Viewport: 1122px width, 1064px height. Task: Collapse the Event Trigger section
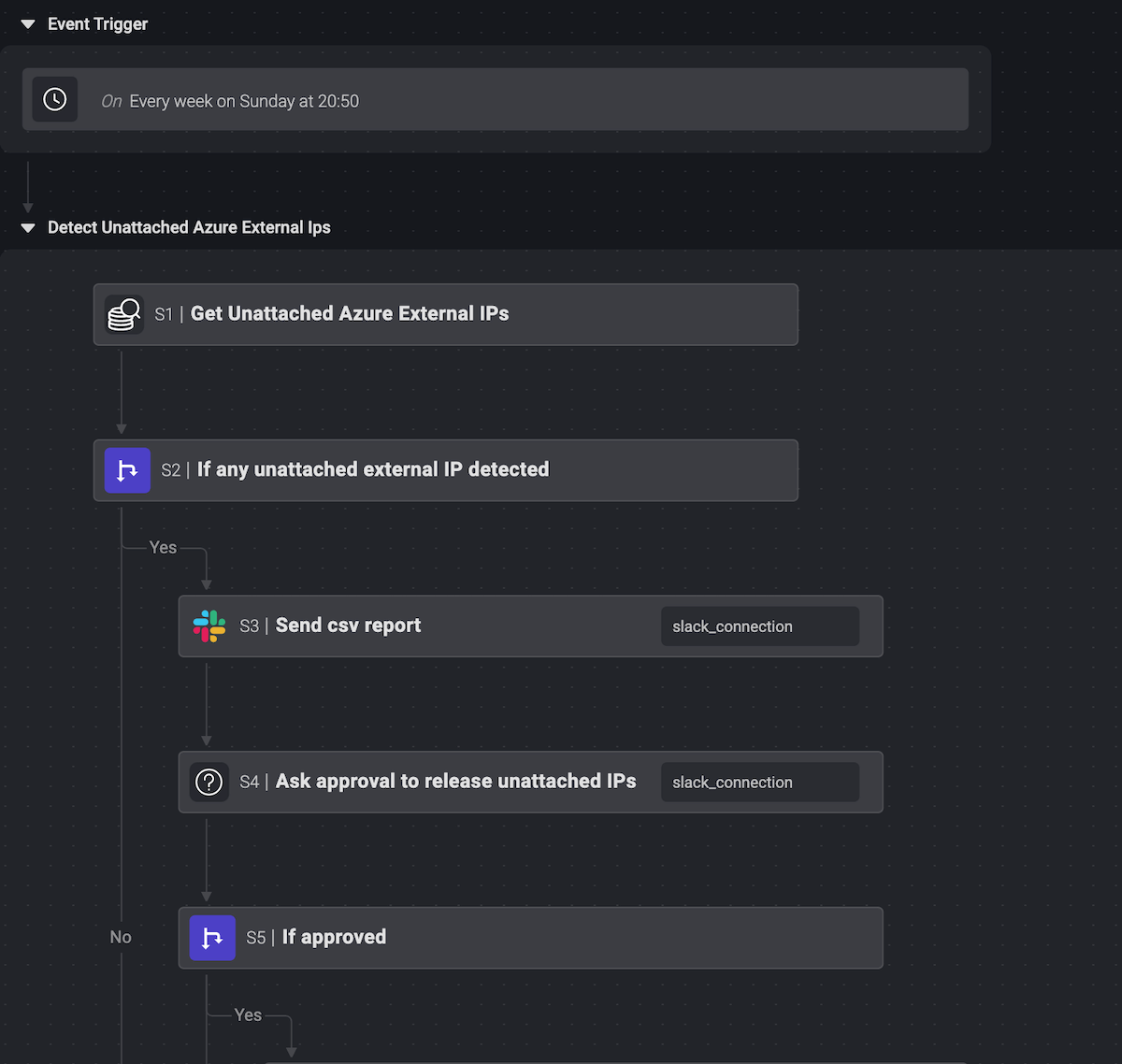(x=27, y=23)
